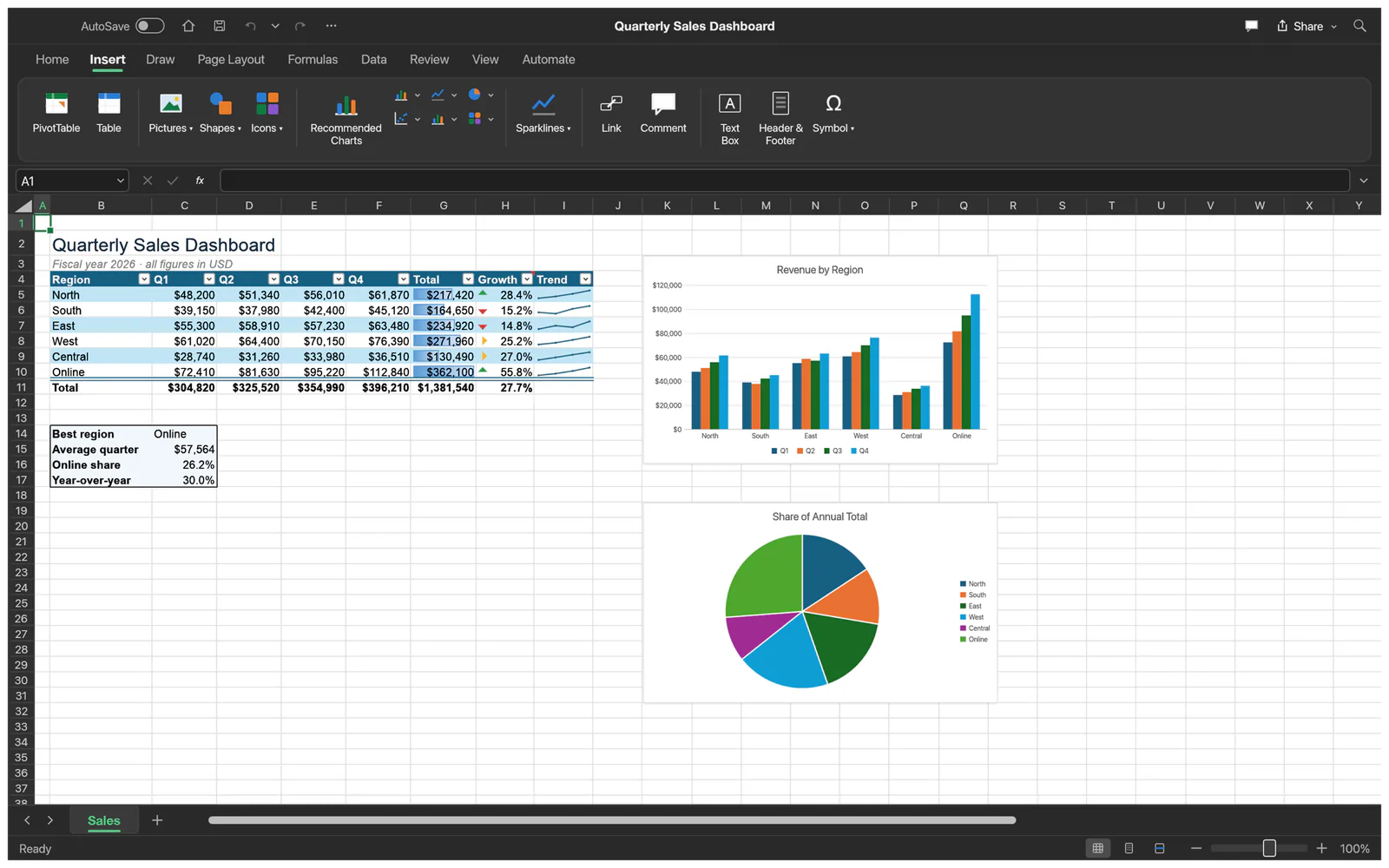Image resolution: width=1389 pixels, height=868 pixels.
Task: Click the zoom in plus button
Action: pos(1321,848)
